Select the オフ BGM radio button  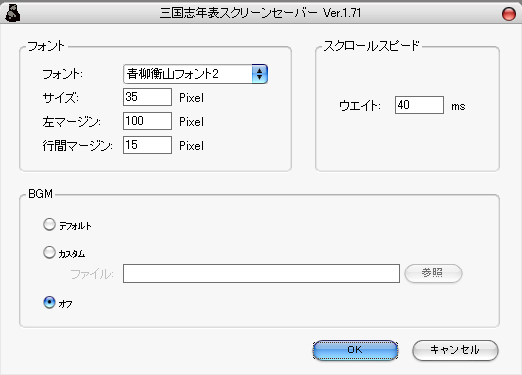click(49, 302)
